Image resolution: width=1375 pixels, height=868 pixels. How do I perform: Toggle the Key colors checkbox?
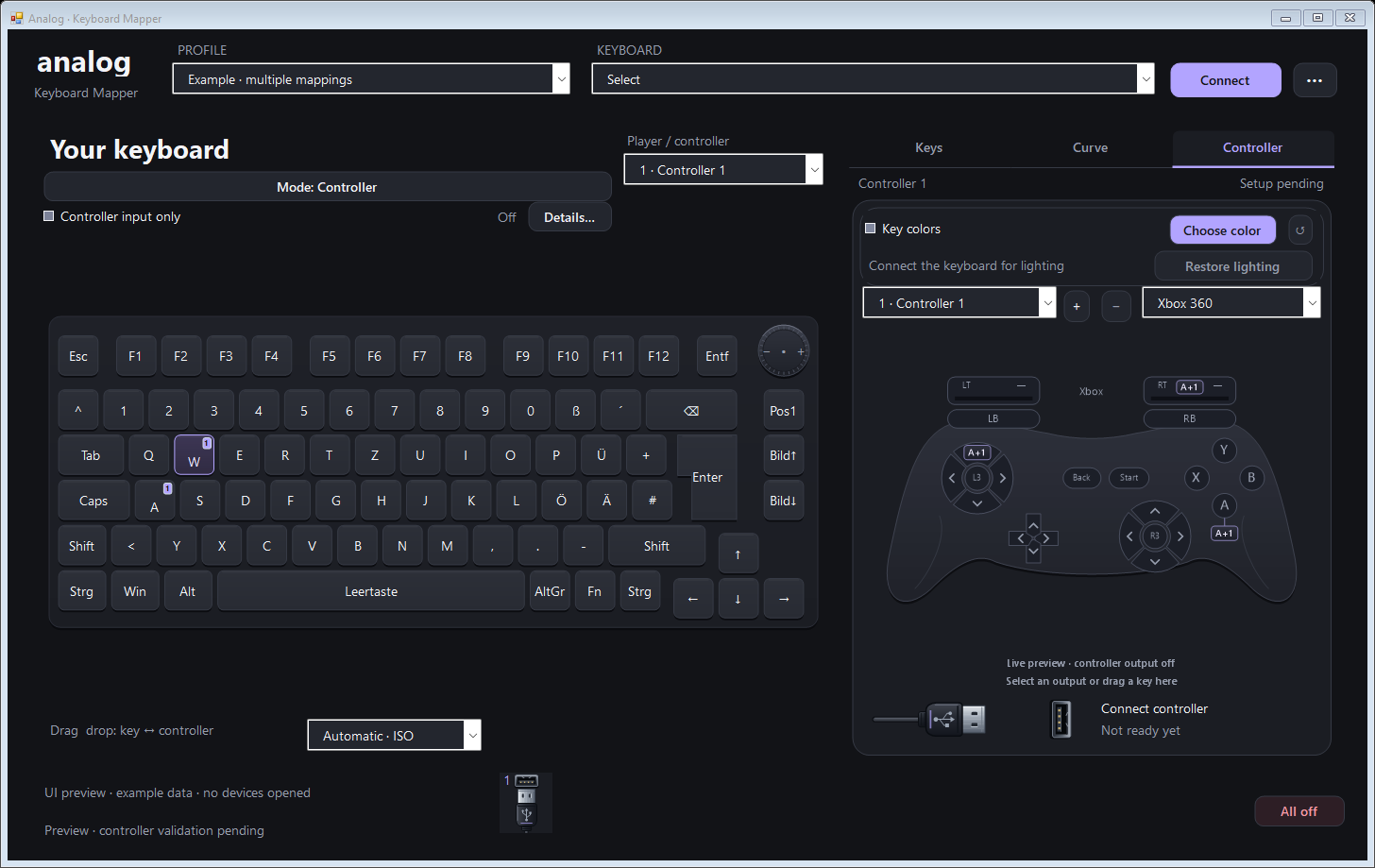click(x=871, y=229)
